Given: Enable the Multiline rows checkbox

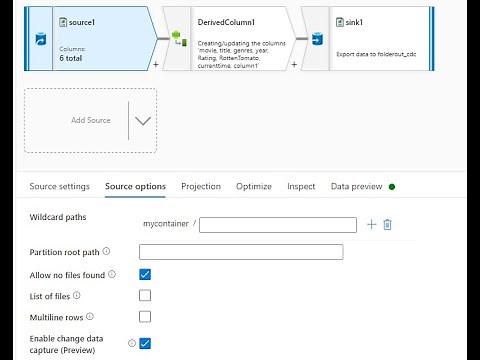Looking at the screenshot, I should coord(145,317).
